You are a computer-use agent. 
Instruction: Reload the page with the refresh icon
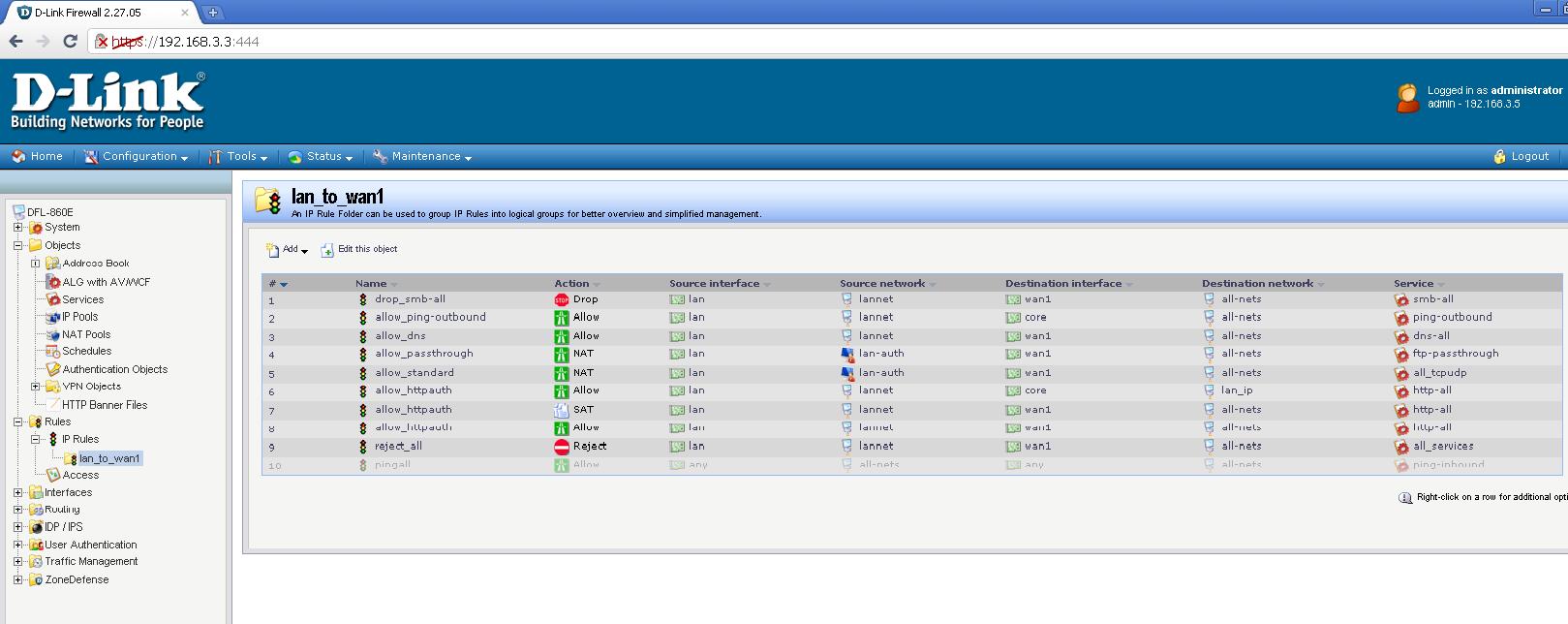(70, 41)
